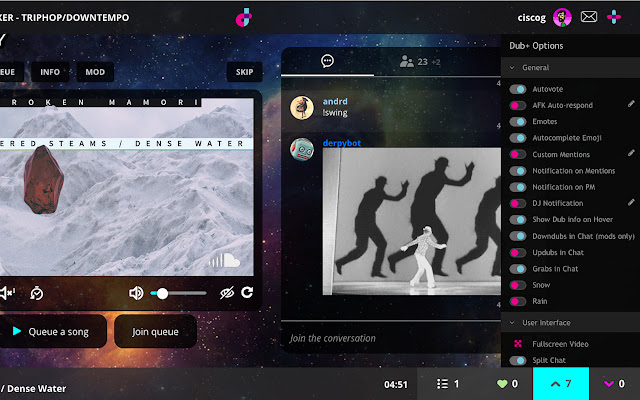The height and width of the screenshot is (400, 640).
Task: Hide video using the crossed-eye icon
Action: pyautogui.click(x=225, y=293)
